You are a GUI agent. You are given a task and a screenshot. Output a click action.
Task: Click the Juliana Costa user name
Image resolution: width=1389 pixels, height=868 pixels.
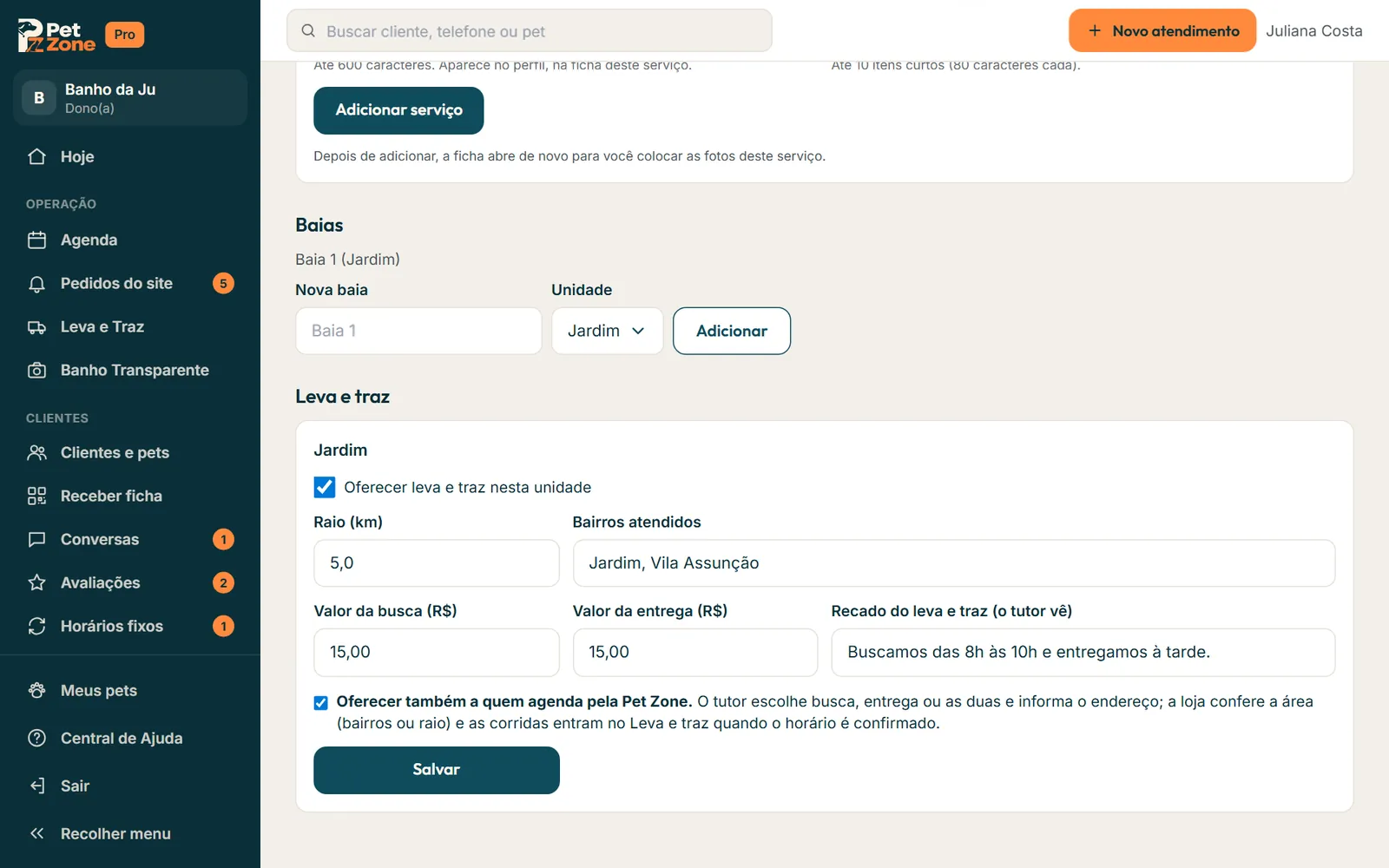point(1314,31)
